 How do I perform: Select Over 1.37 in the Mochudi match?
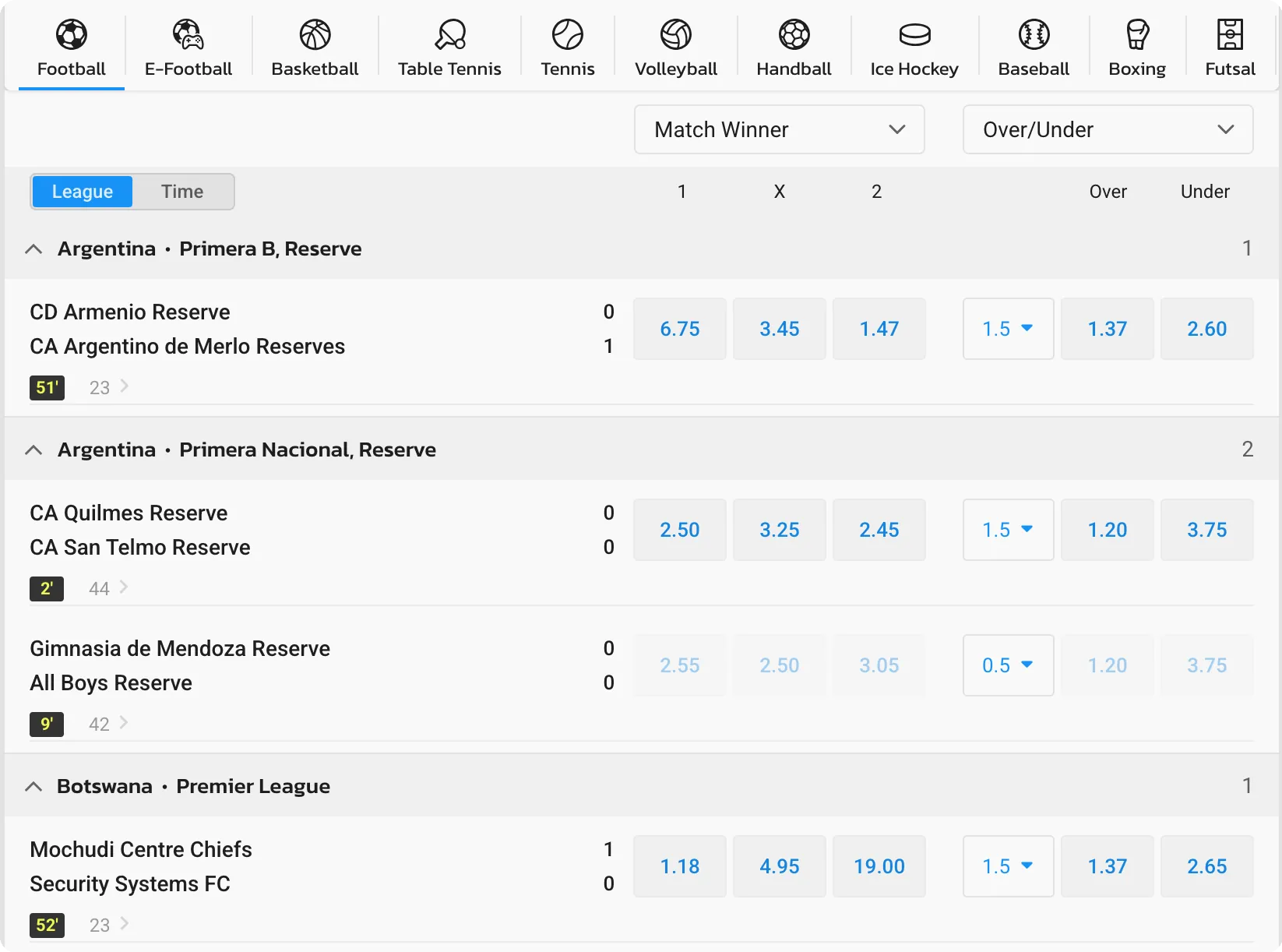point(1108,866)
